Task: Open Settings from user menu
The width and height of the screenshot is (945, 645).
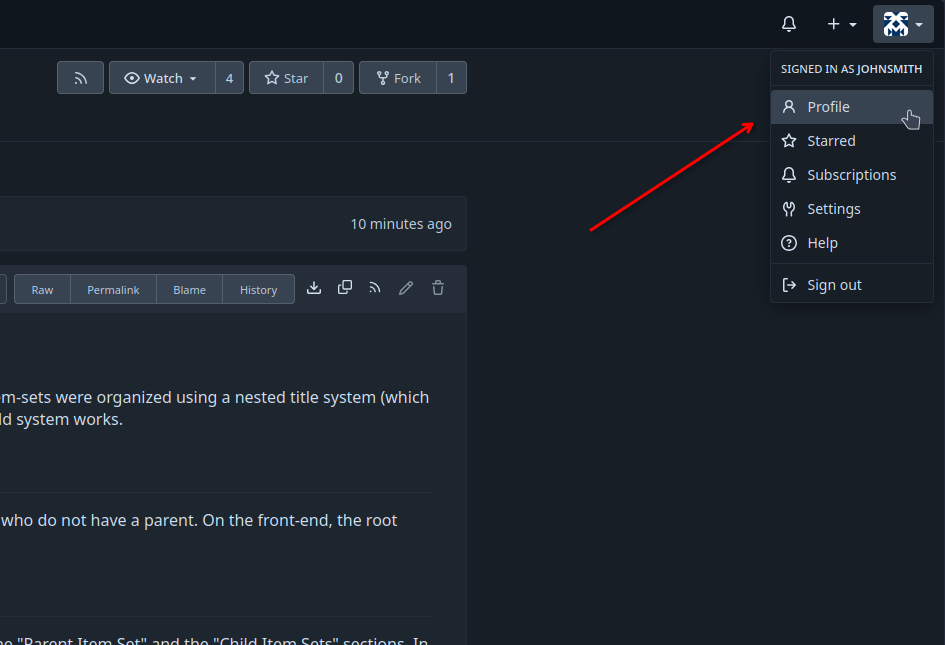Action: coord(852,209)
